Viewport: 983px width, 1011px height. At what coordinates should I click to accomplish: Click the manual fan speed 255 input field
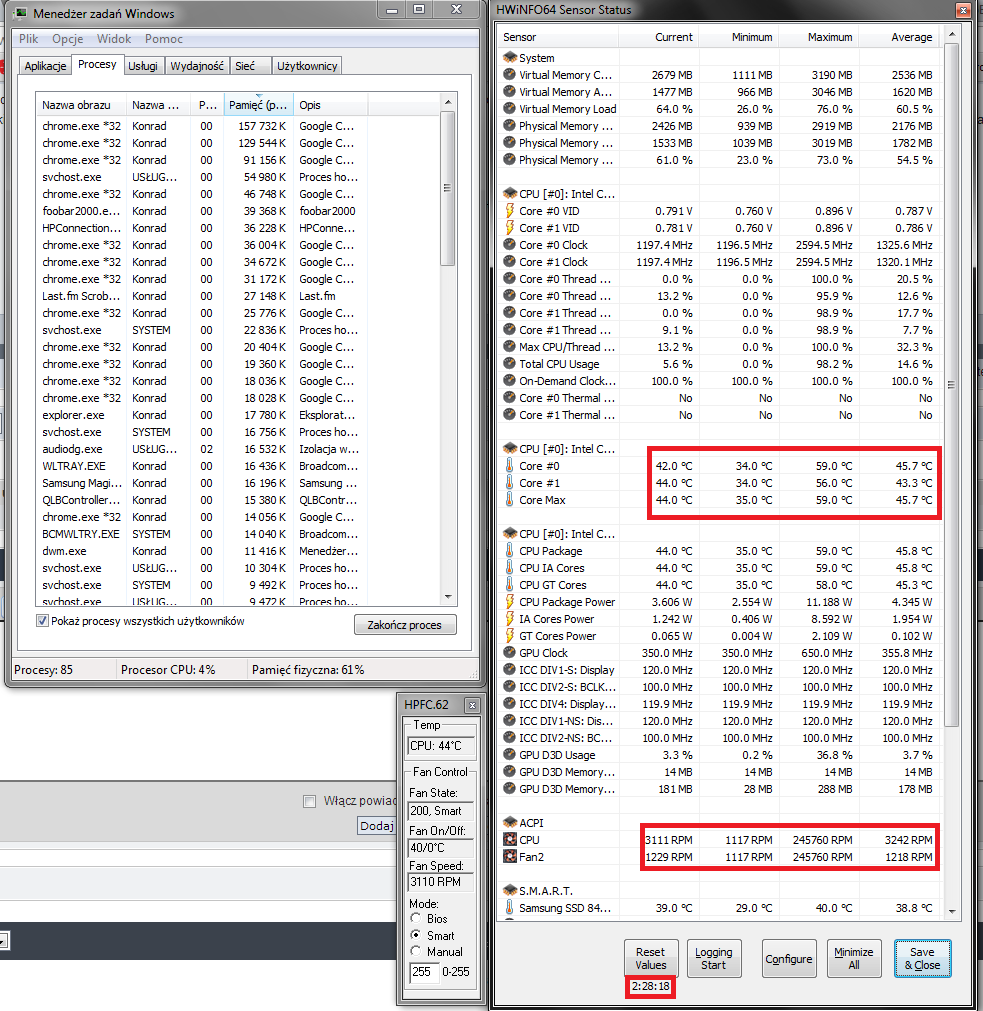[x=423, y=972]
